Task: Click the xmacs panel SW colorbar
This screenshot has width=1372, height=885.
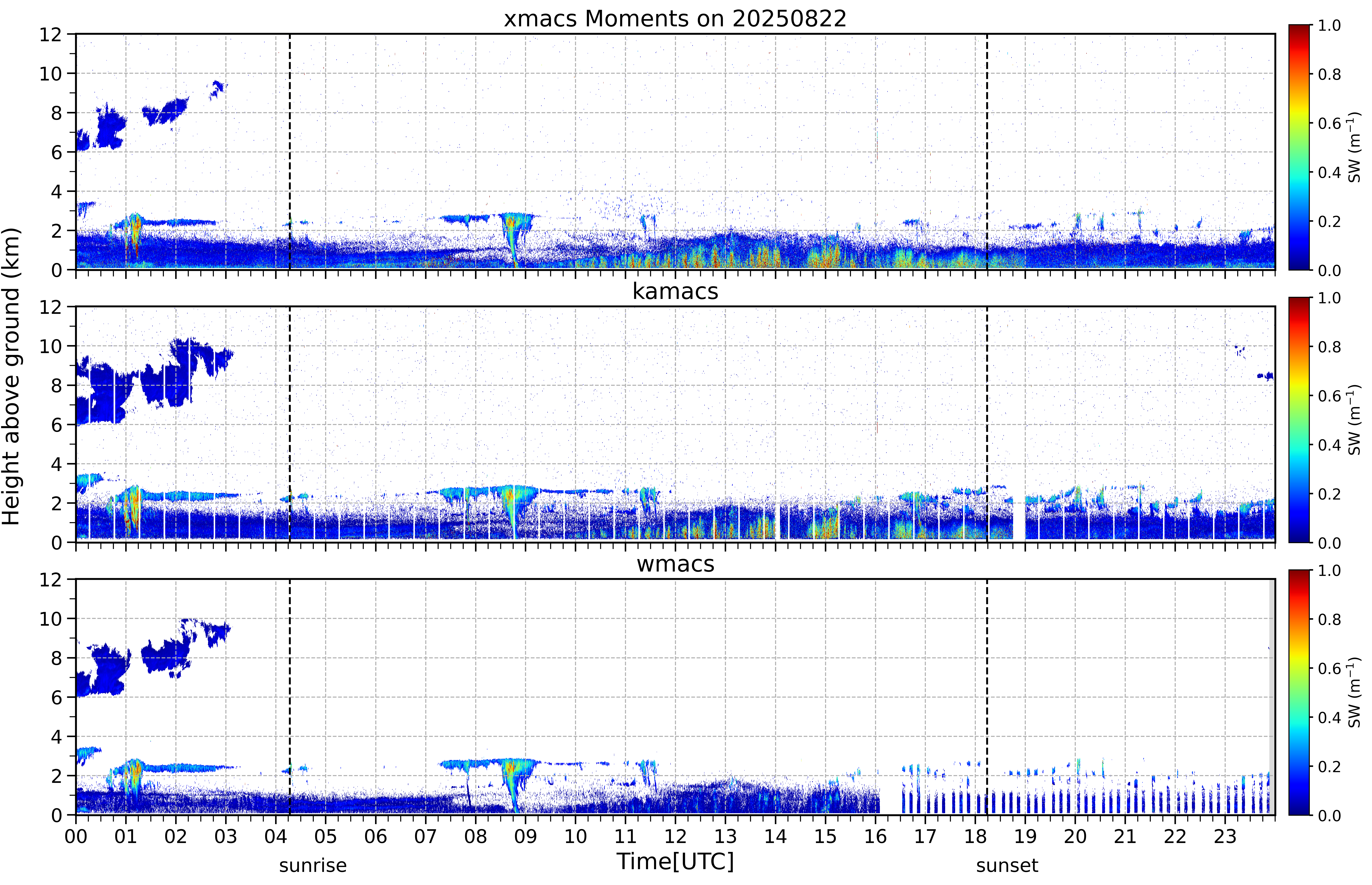Action: [1299, 147]
